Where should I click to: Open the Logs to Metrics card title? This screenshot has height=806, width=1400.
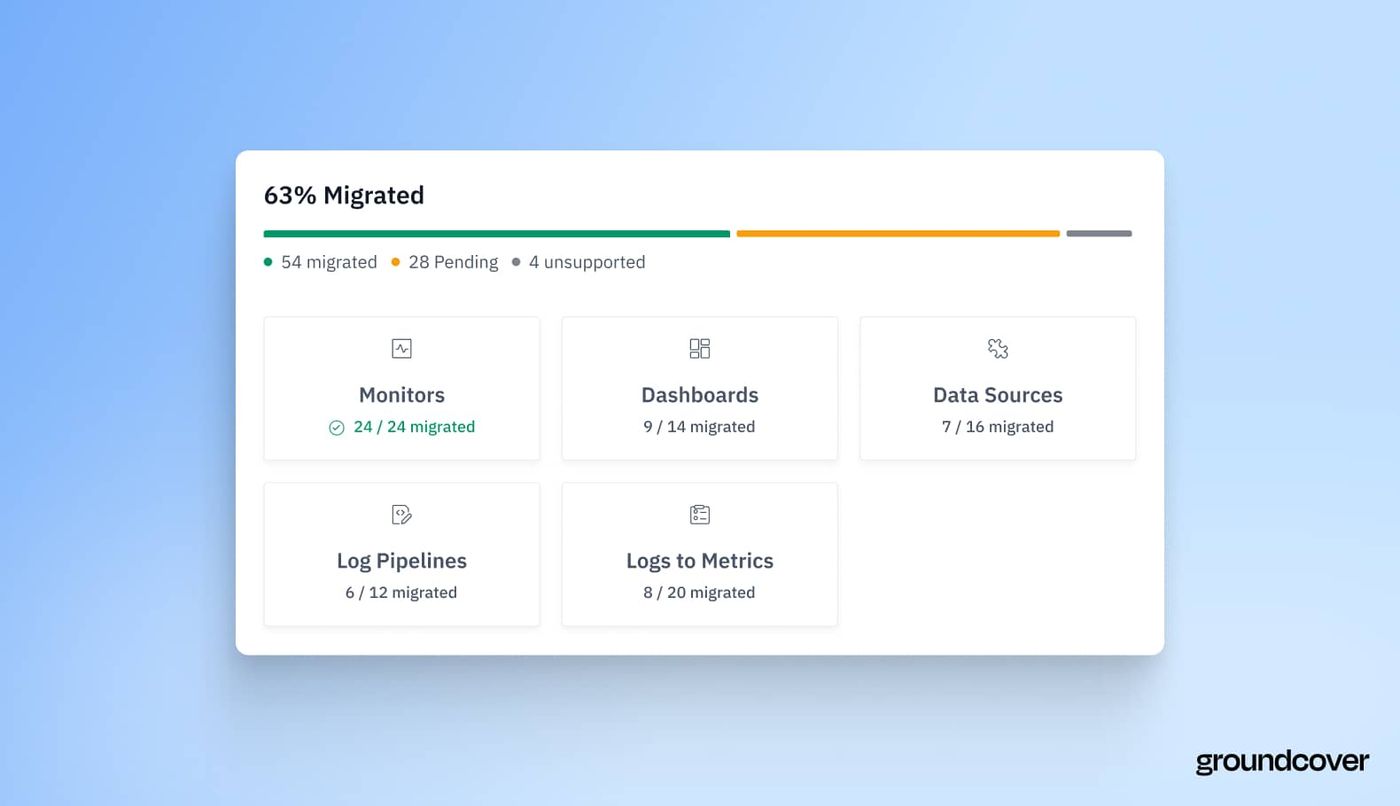[x=700, y=561]
